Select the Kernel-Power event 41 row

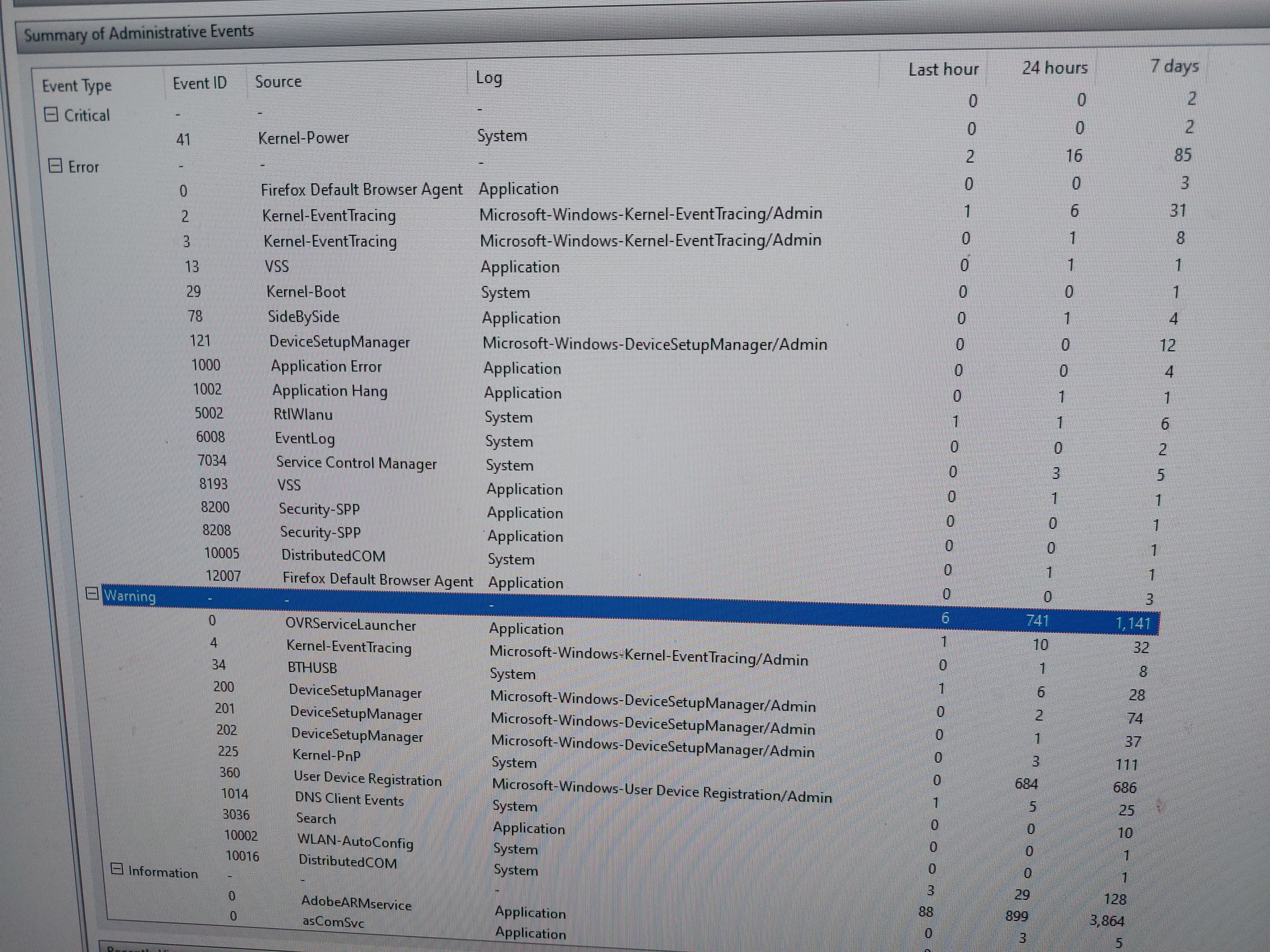303,138
